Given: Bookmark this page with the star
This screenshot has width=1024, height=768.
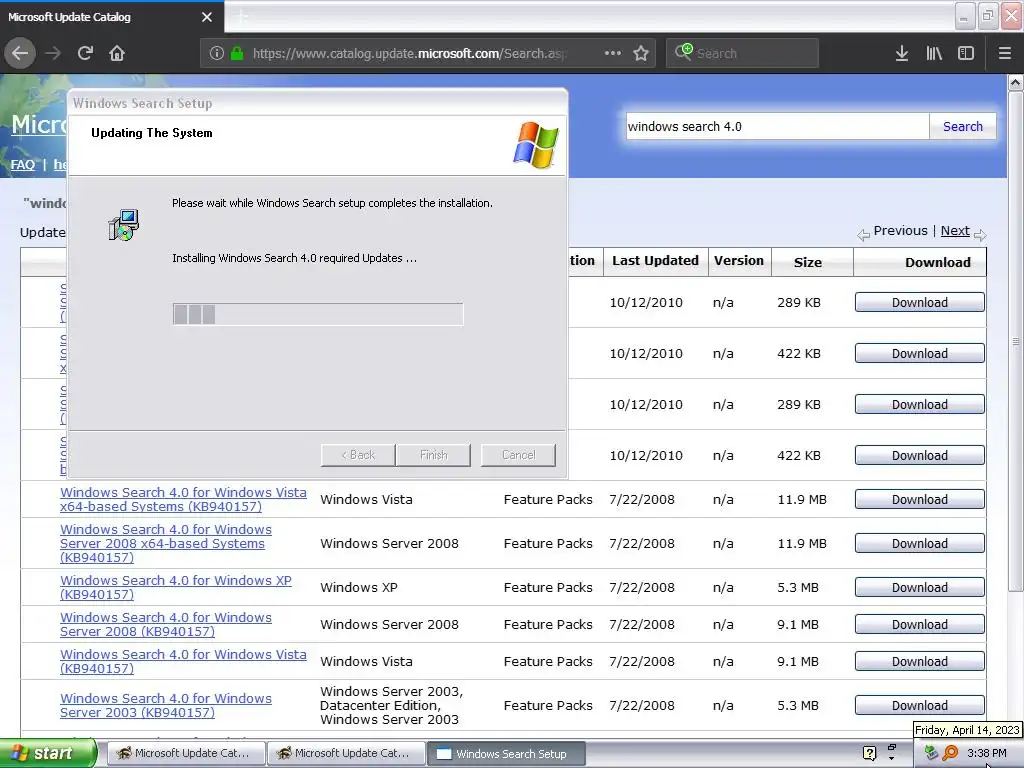Looking at the screenshot, I should pos(641,53).
